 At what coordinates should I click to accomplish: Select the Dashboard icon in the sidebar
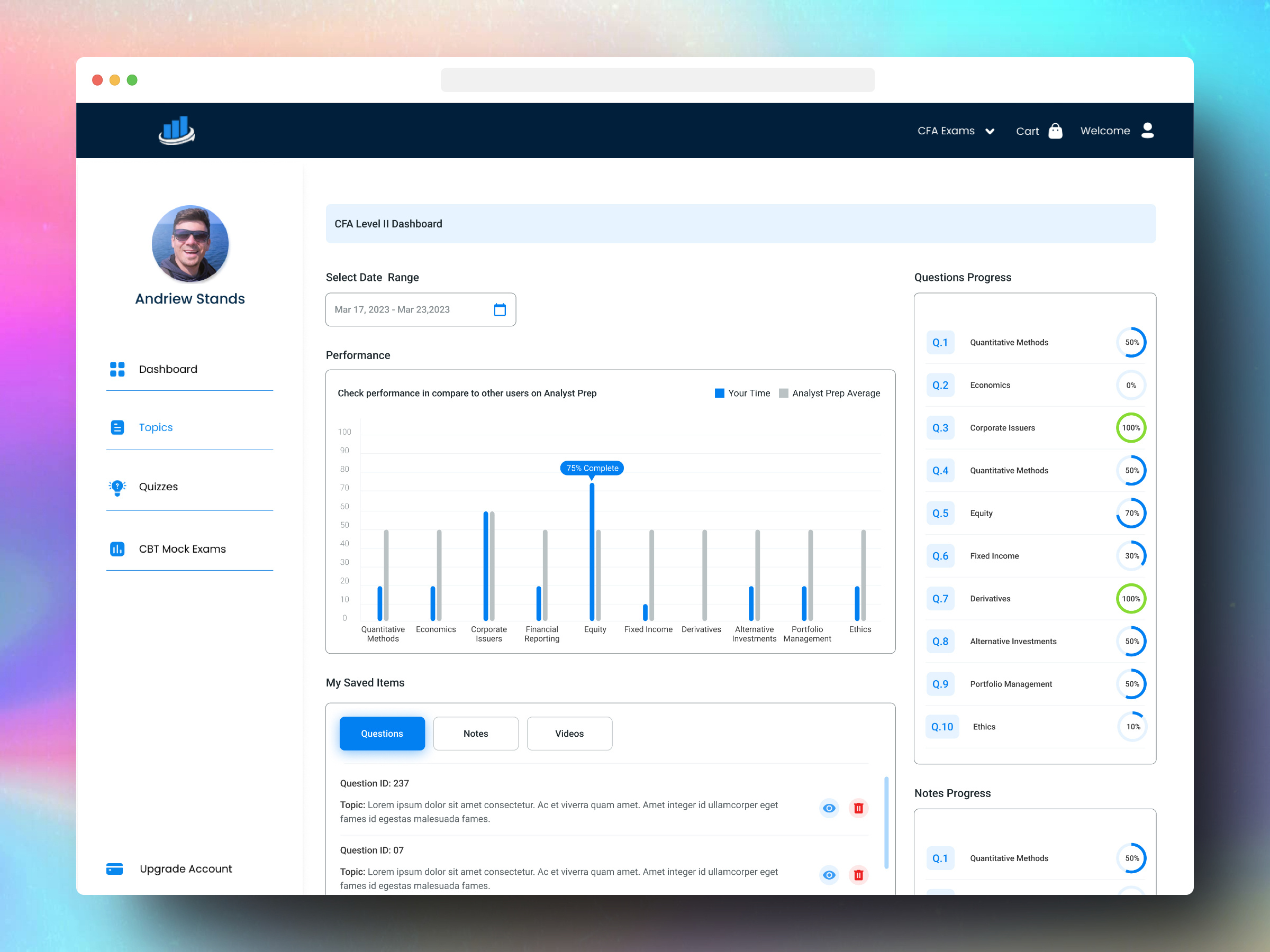pyautogui.click(x=117, y=369)
